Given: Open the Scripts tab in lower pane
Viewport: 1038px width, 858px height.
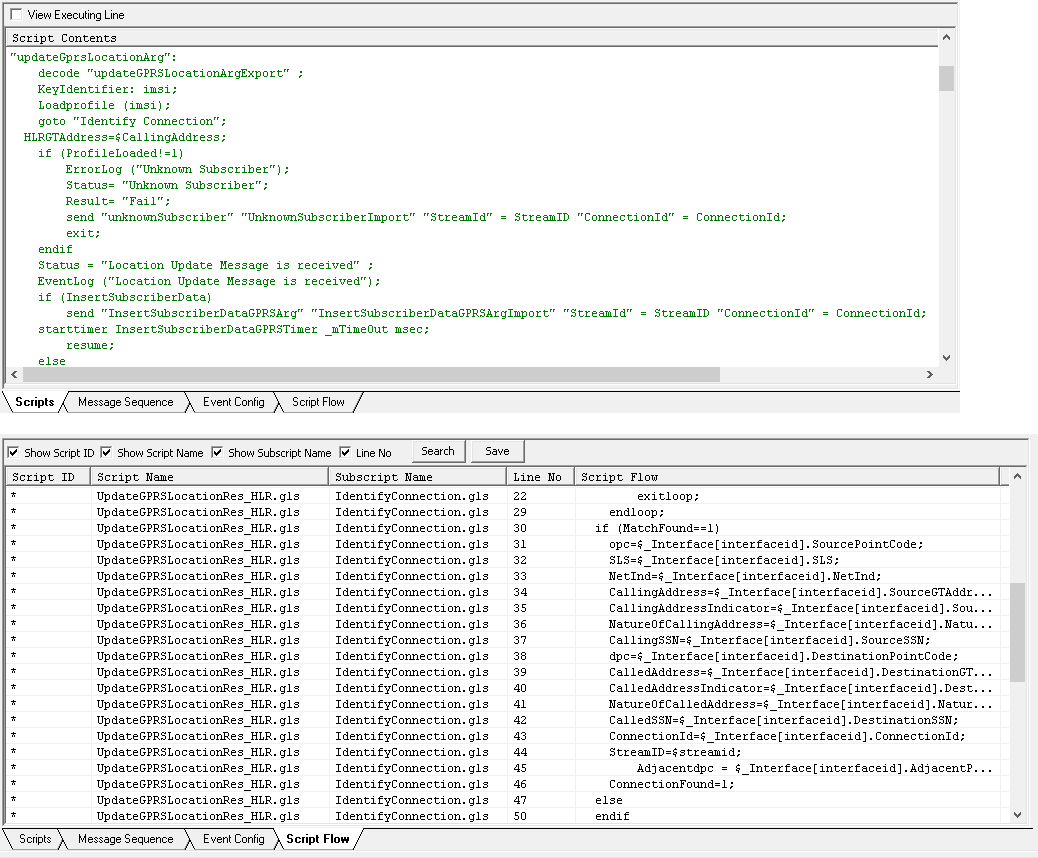Looking at the screenshot, I should click(x=35, y=839).
